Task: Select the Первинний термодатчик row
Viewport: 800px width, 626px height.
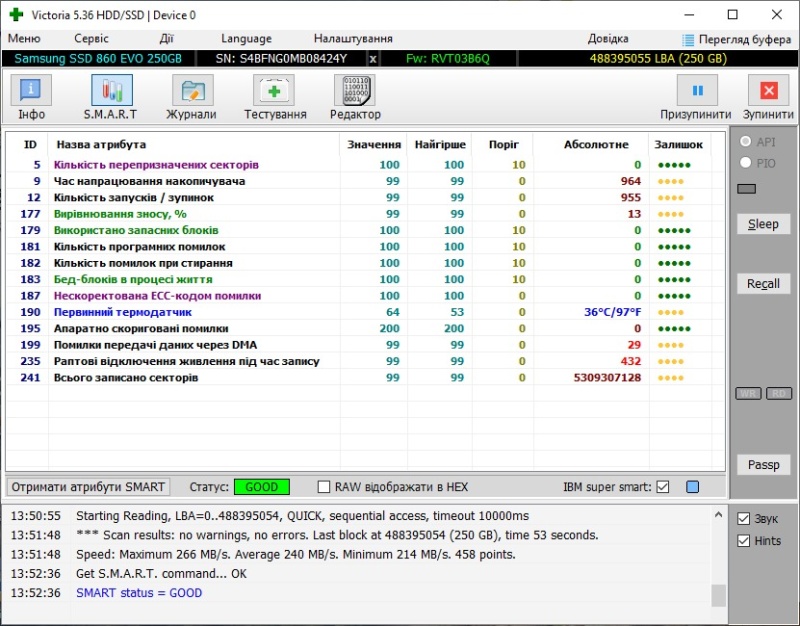Action: pyautogui.click(x=365, y=312)
